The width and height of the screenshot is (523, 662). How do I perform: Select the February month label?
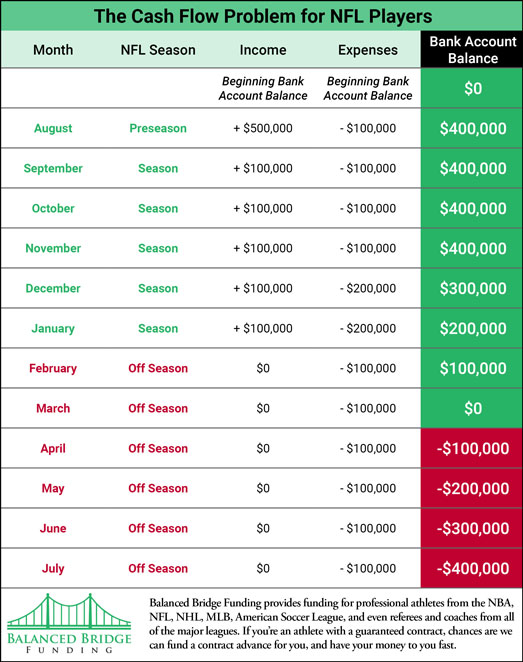tap(53, 369)
